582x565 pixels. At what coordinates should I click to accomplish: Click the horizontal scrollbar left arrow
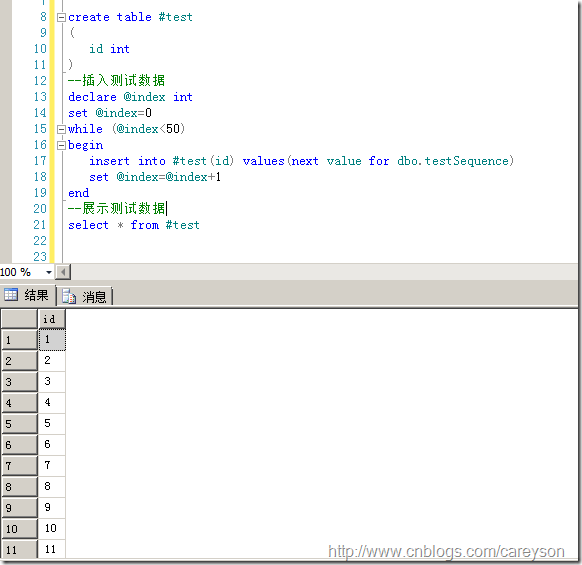(63, 272)
